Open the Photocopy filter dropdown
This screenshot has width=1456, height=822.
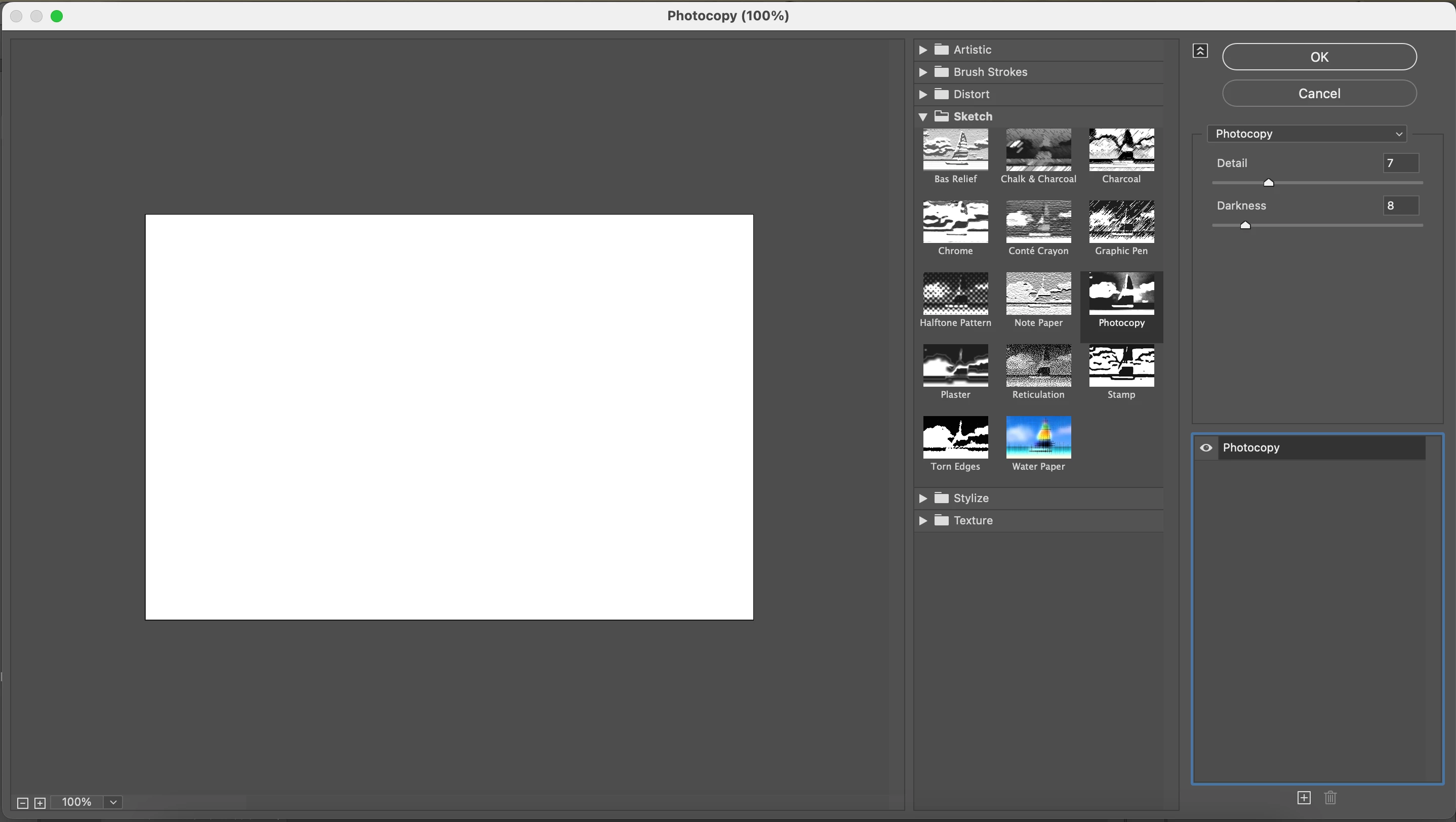coord(1306,134)
